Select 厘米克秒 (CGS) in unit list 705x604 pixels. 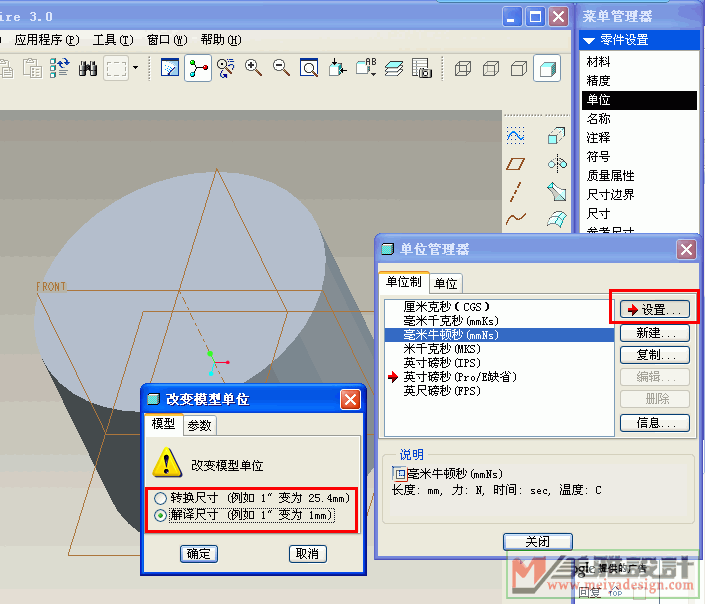pos(447,307)
